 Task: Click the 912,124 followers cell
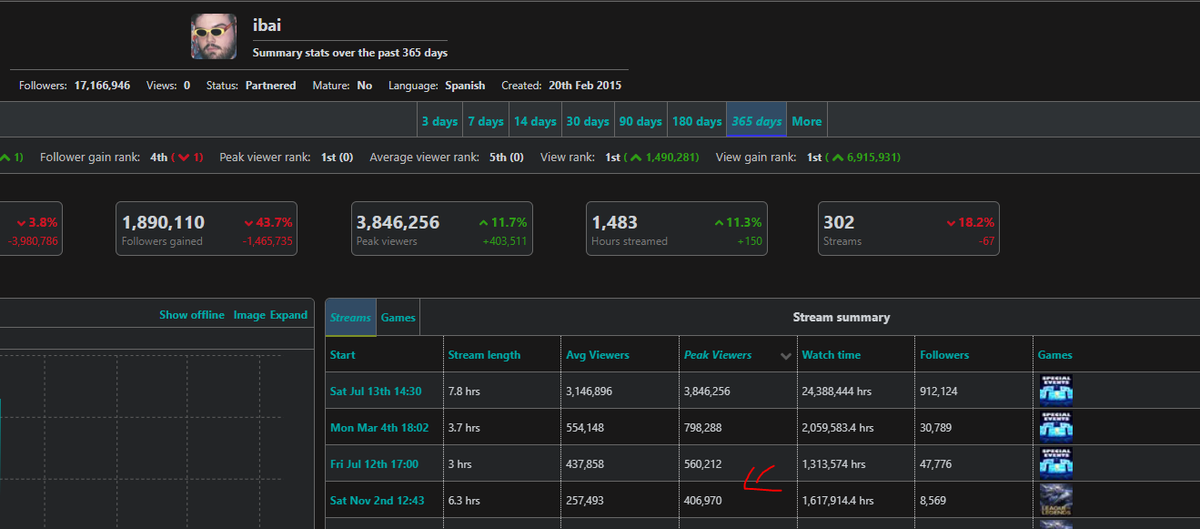(x=938, y=391)
